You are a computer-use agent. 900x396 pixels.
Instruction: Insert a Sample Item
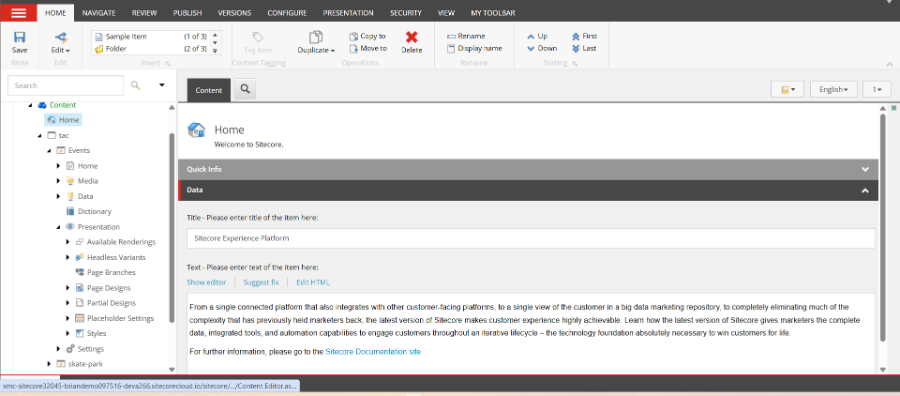coord(126,36)
